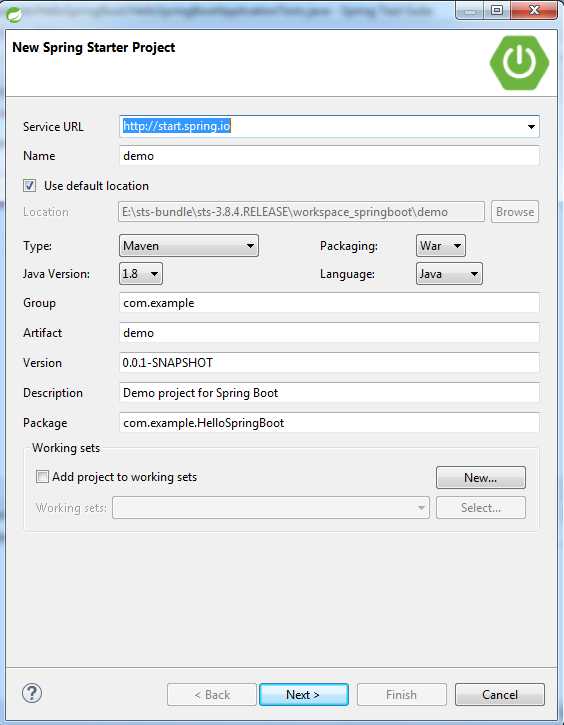Click the Cancel button
This screenshot has height=725, width=564.
click(x=500, y=694)
